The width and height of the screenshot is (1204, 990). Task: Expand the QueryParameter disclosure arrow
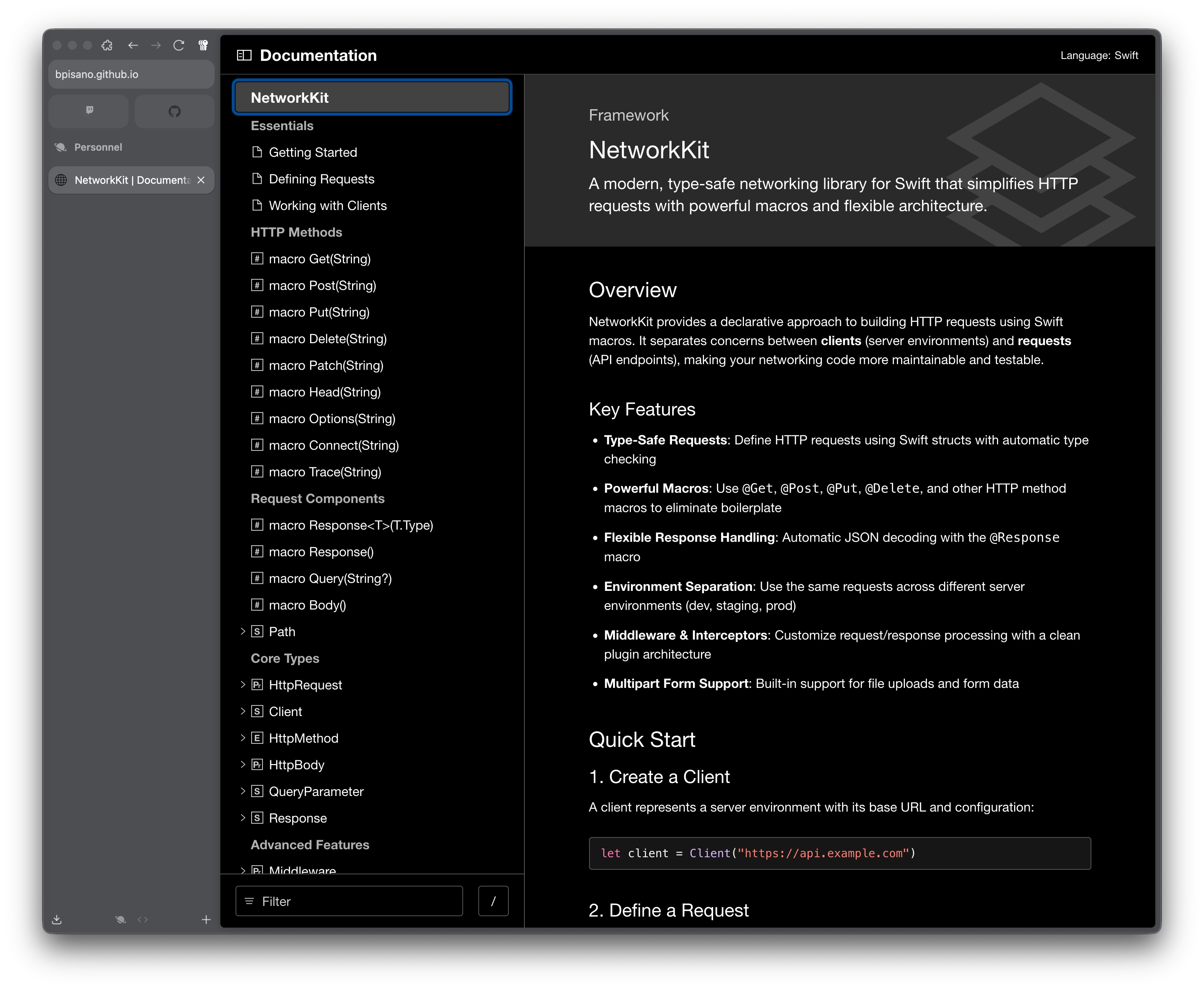[x=242, y=791]
